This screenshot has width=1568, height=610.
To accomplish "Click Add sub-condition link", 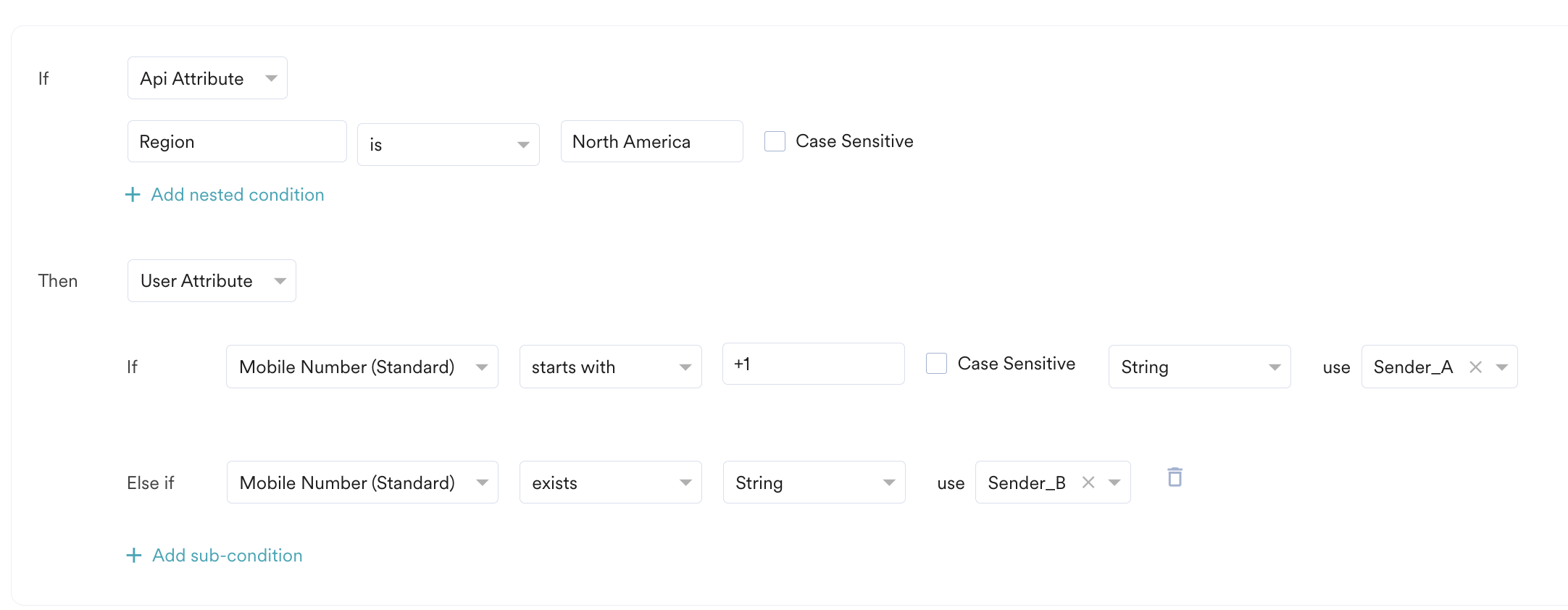I will tap(227, 556).
